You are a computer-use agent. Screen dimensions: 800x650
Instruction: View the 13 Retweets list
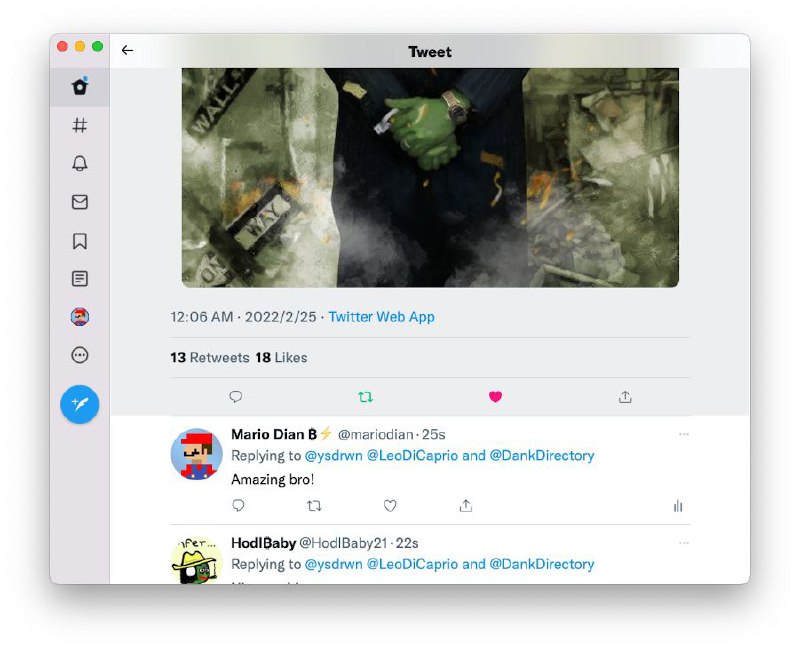click(210, 358)
